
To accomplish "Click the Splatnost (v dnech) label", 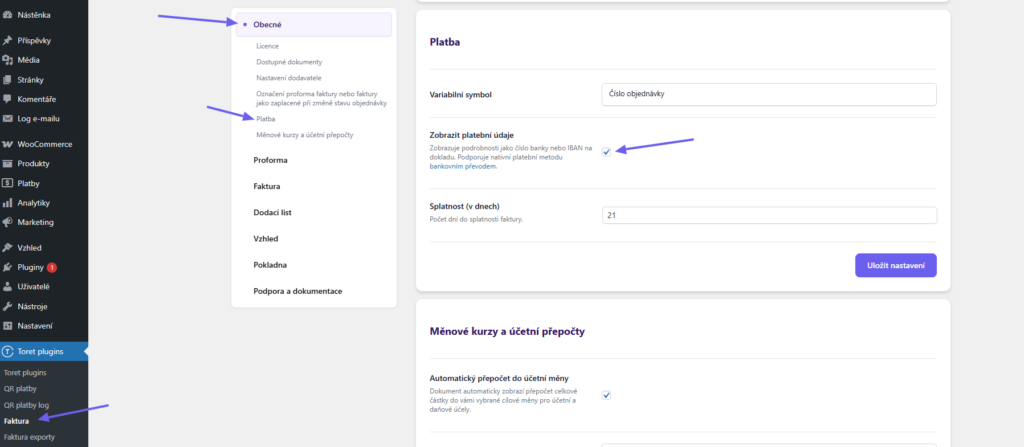I will tap(464, 207).
